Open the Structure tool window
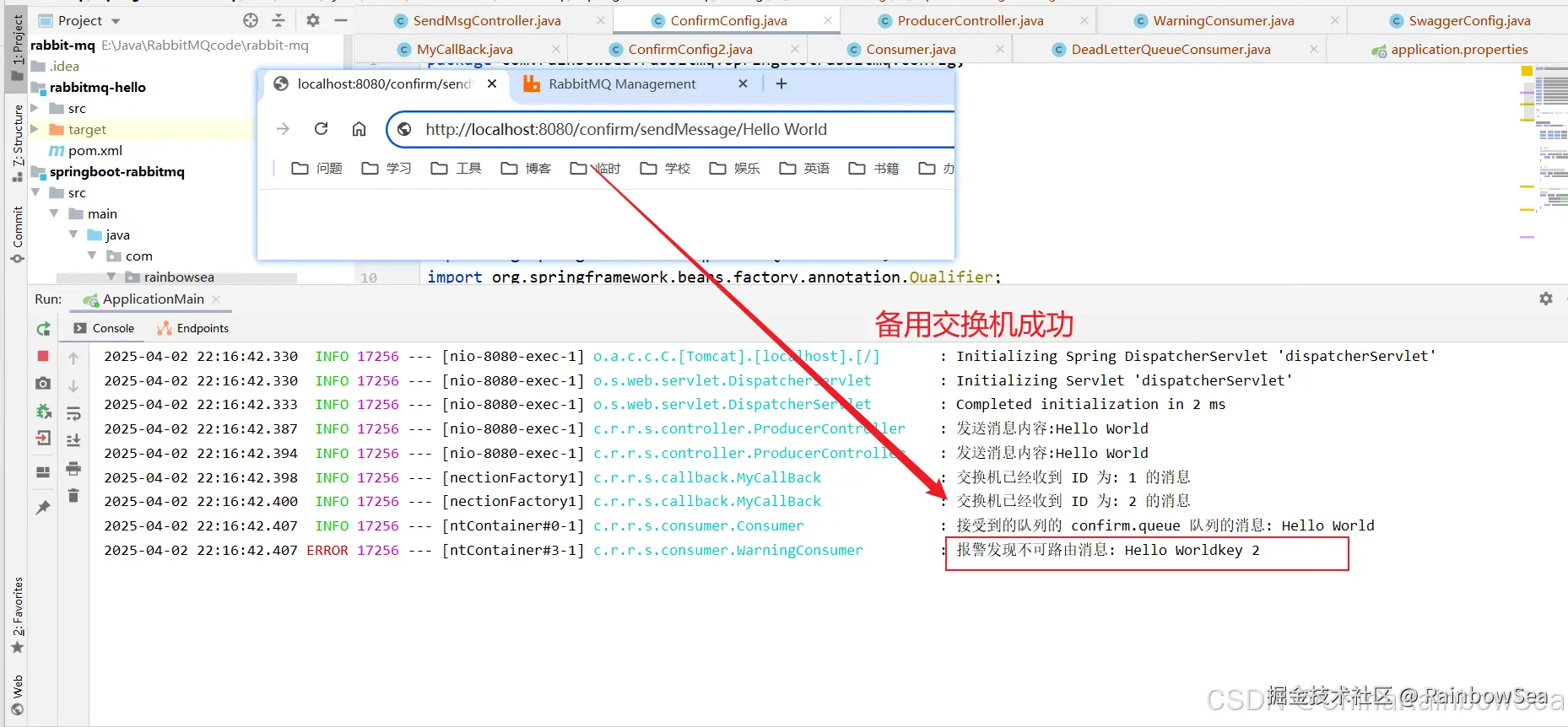The width and height of the screenshot is (1568, 727). tap(17, 142)
